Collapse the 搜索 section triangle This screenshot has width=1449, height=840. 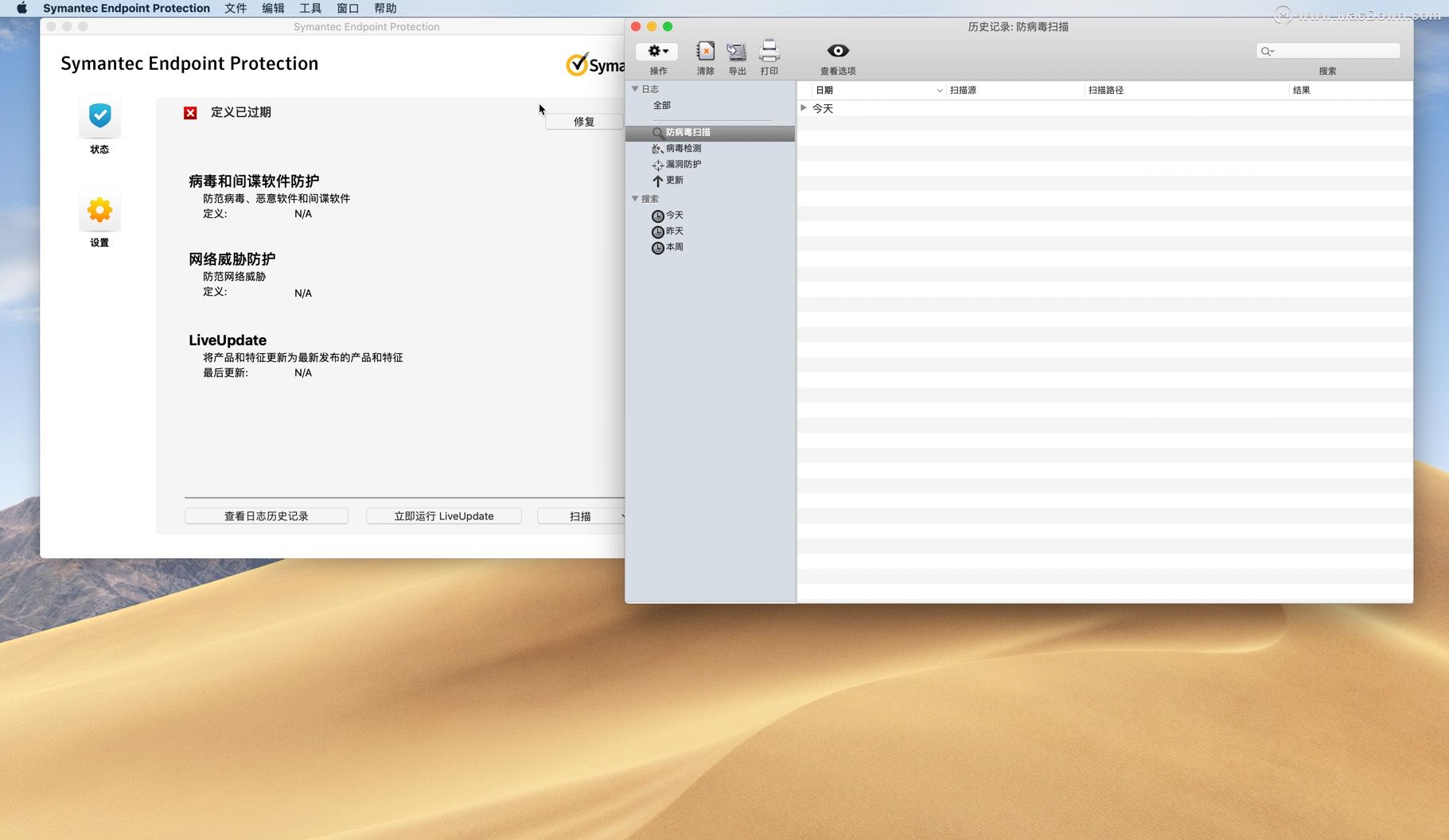635,199
